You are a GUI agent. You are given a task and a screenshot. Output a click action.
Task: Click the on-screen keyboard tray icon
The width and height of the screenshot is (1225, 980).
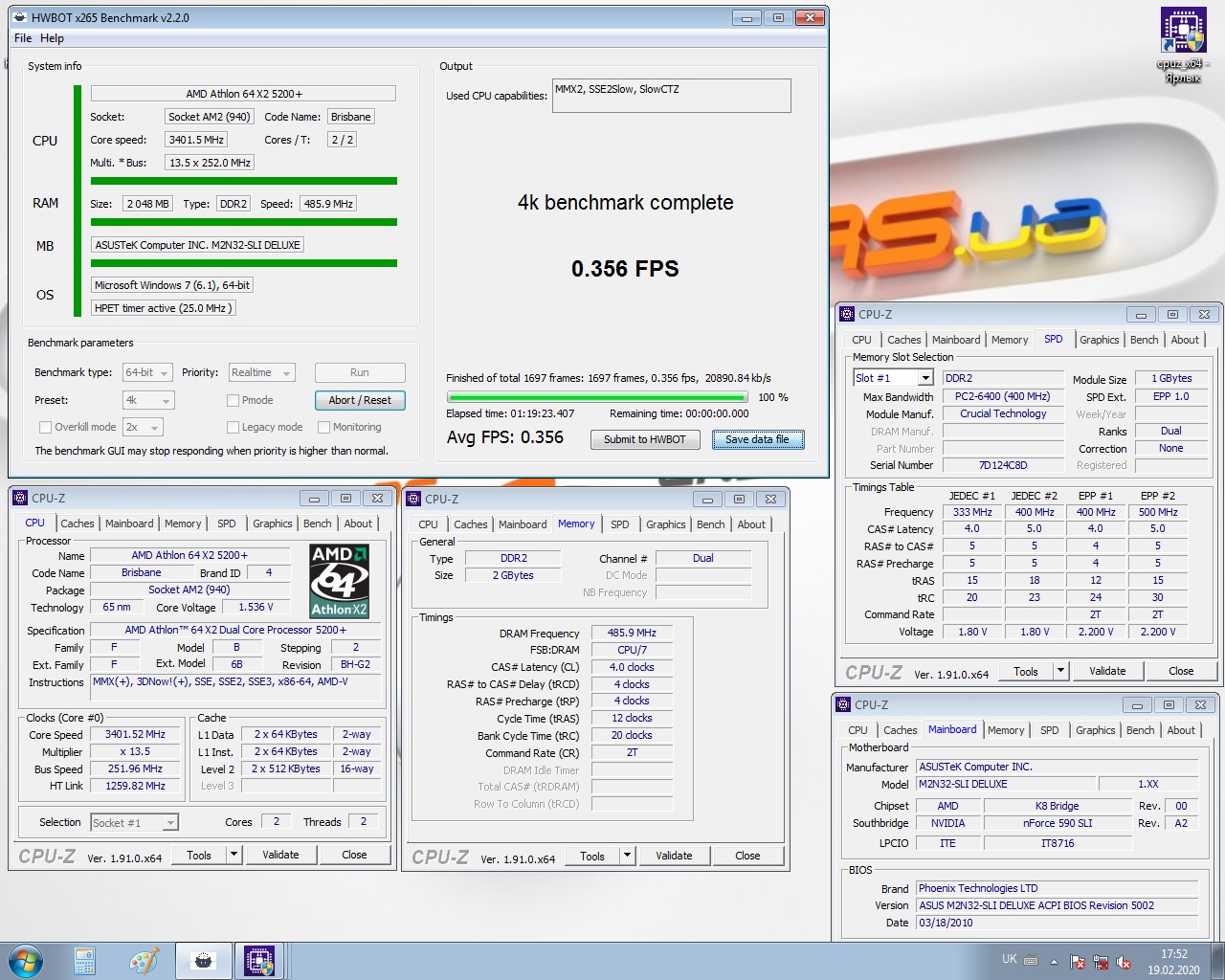pyautogui.click(x=1031, y=961)
